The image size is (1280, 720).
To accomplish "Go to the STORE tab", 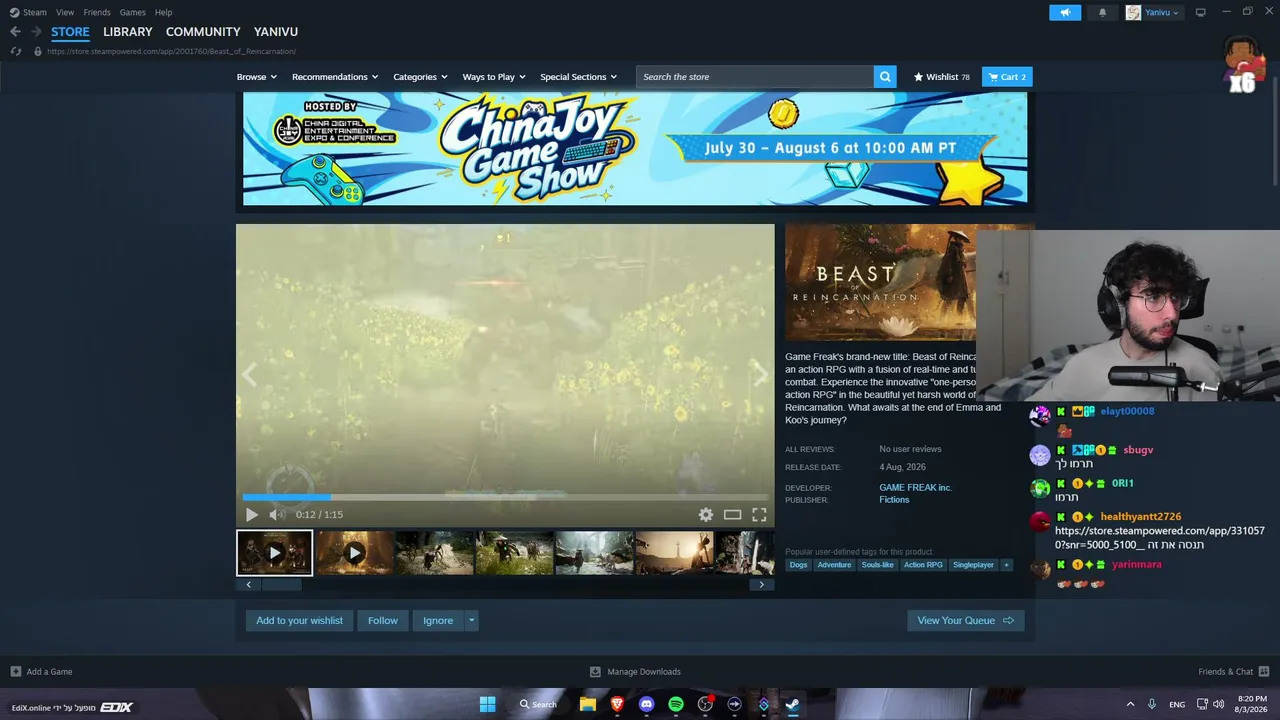I will click(x=70, y=32).
